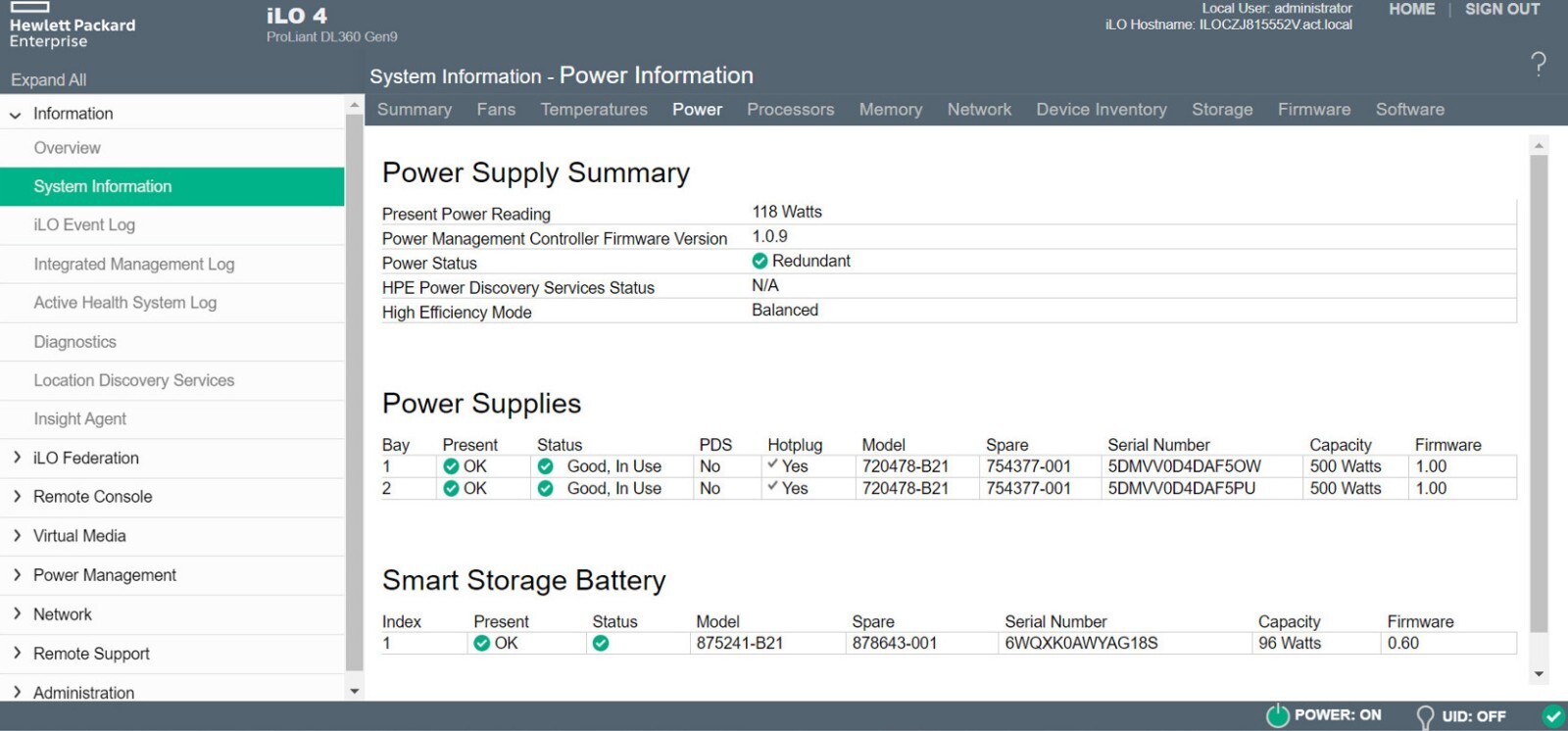
Task: Click the help question mark icon
Action: pyautogui.click(x=1539, y=65)
